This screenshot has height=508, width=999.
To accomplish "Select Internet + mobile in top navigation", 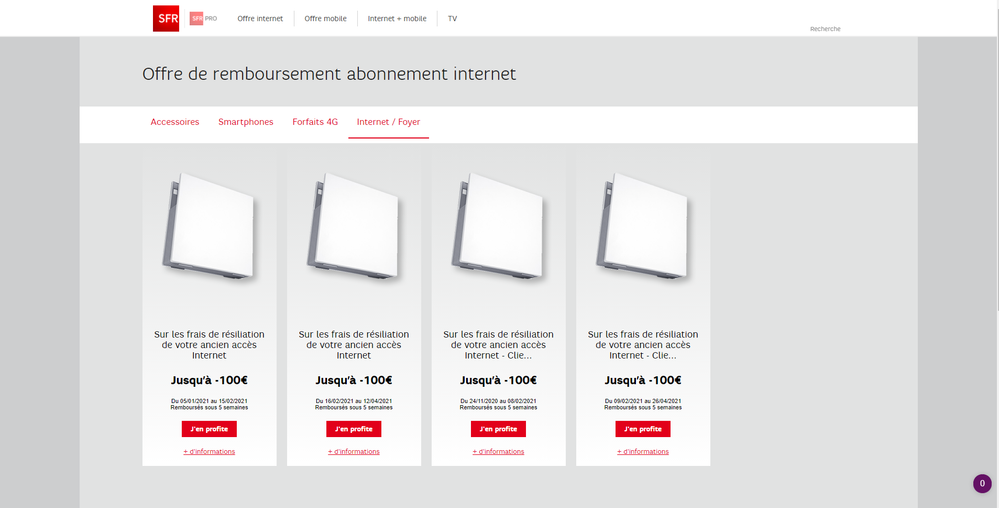I will pyautogui.click(x=397, y=19).
